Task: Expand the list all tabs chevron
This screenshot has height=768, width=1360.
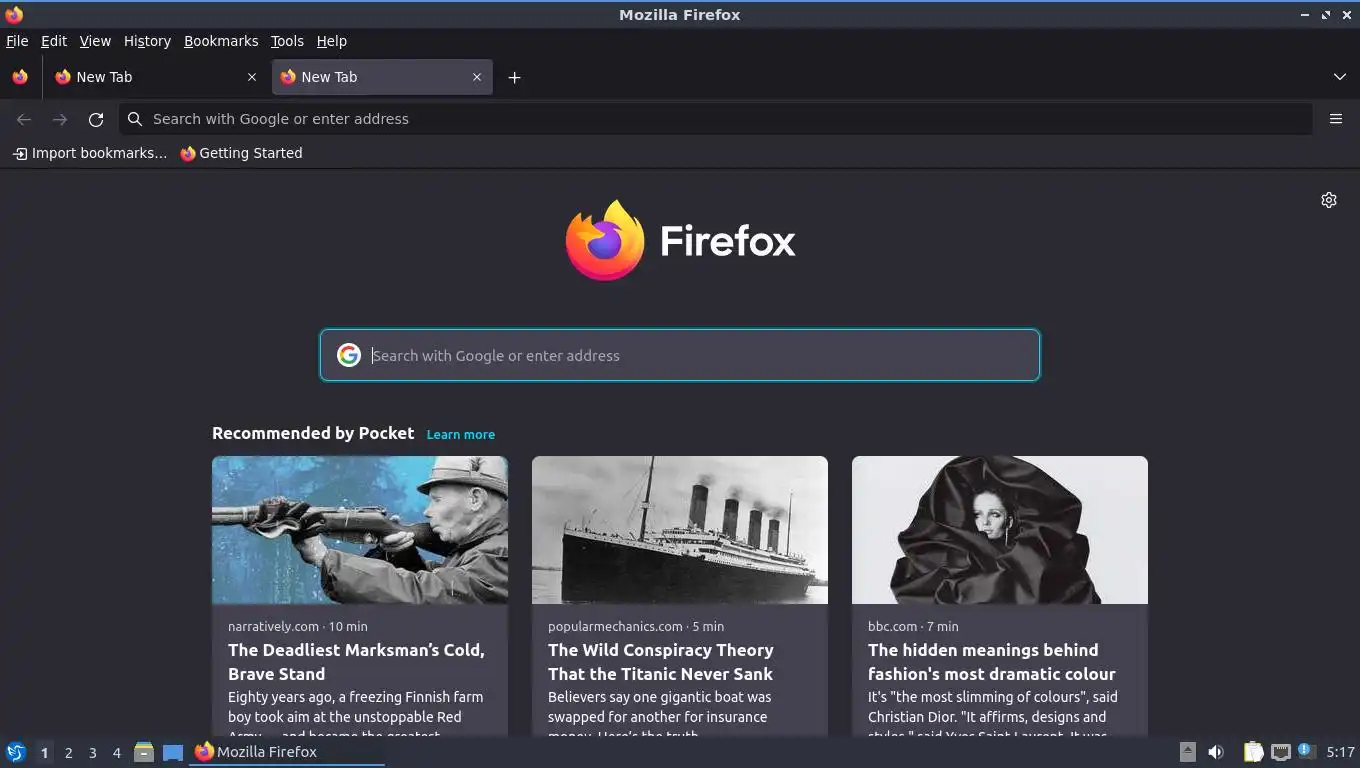Action: click(x=1340, y=77)
